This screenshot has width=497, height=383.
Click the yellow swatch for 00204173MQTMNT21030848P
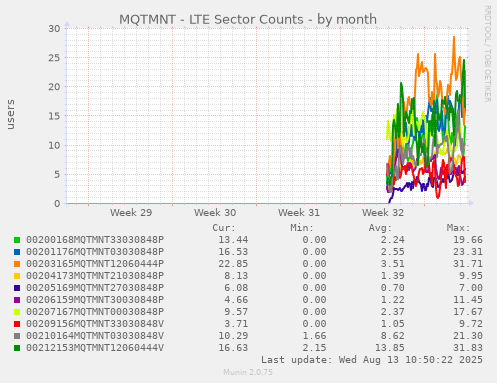(x=17, y=276)
